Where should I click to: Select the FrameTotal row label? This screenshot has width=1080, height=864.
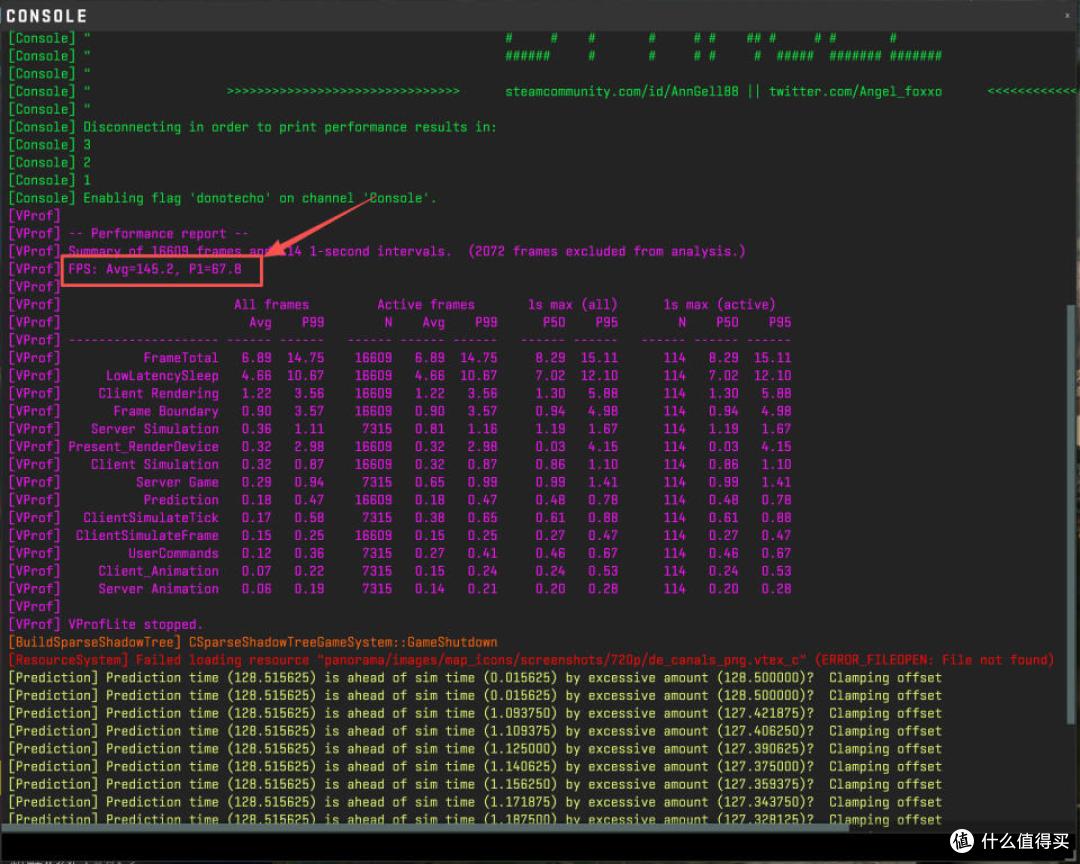point(180,358)
